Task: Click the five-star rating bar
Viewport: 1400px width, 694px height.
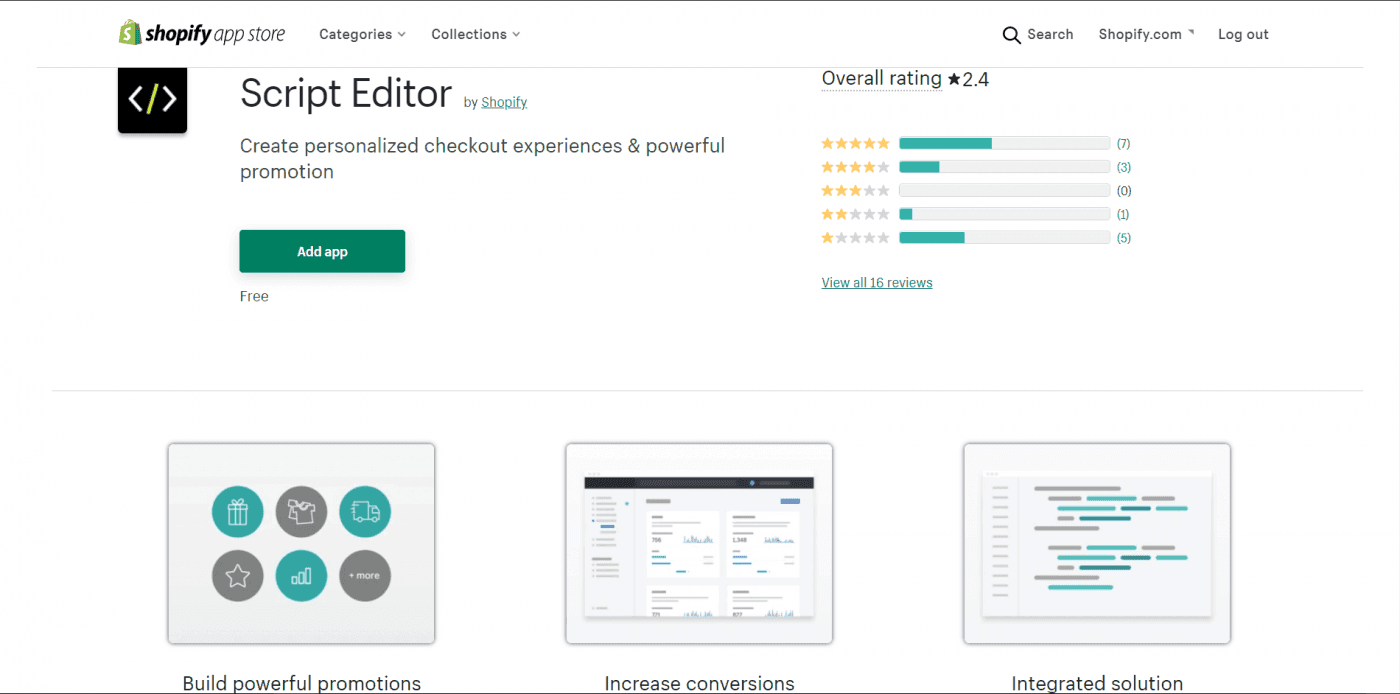Action: click(x=1004, y=143)
